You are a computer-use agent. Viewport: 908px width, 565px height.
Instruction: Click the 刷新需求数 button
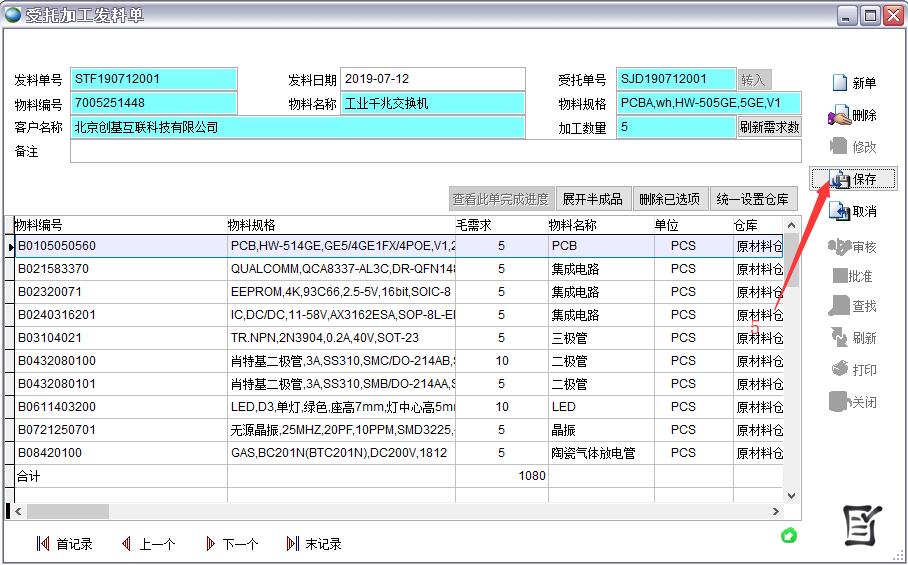[x=769, y=127]
